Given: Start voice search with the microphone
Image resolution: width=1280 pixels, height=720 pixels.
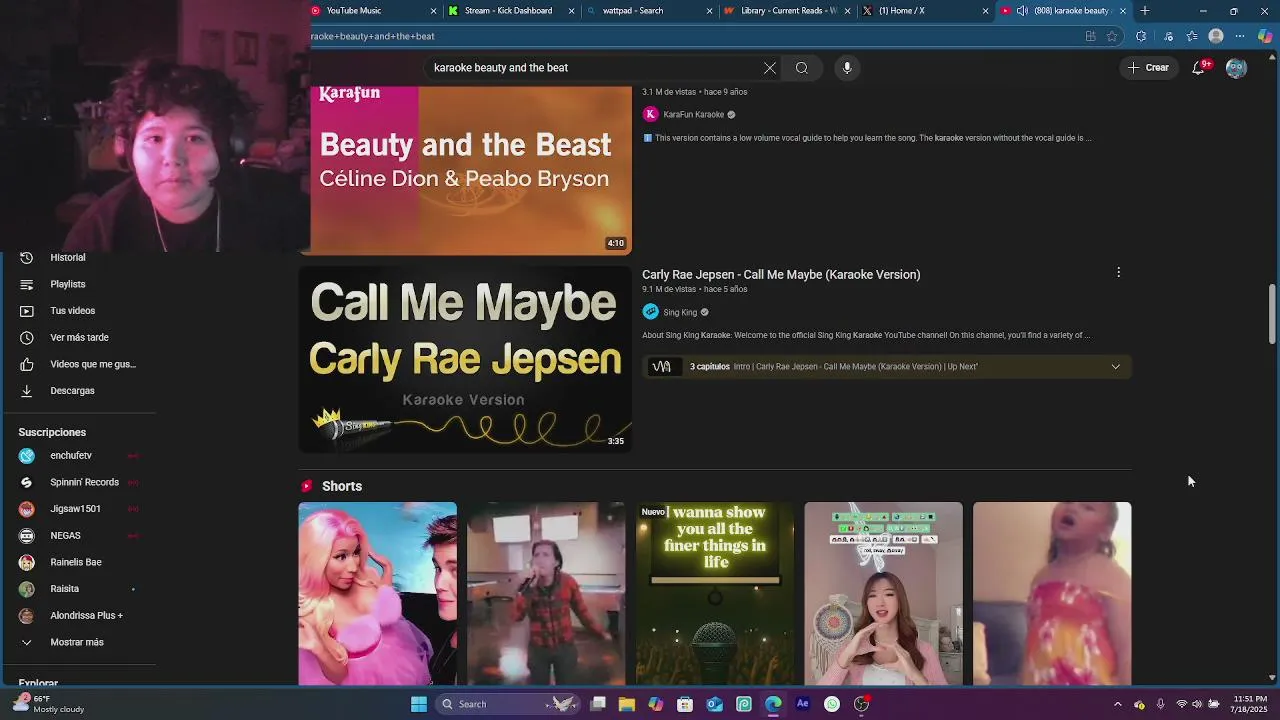Looking at the screenshot, I should tap(847, 68).
